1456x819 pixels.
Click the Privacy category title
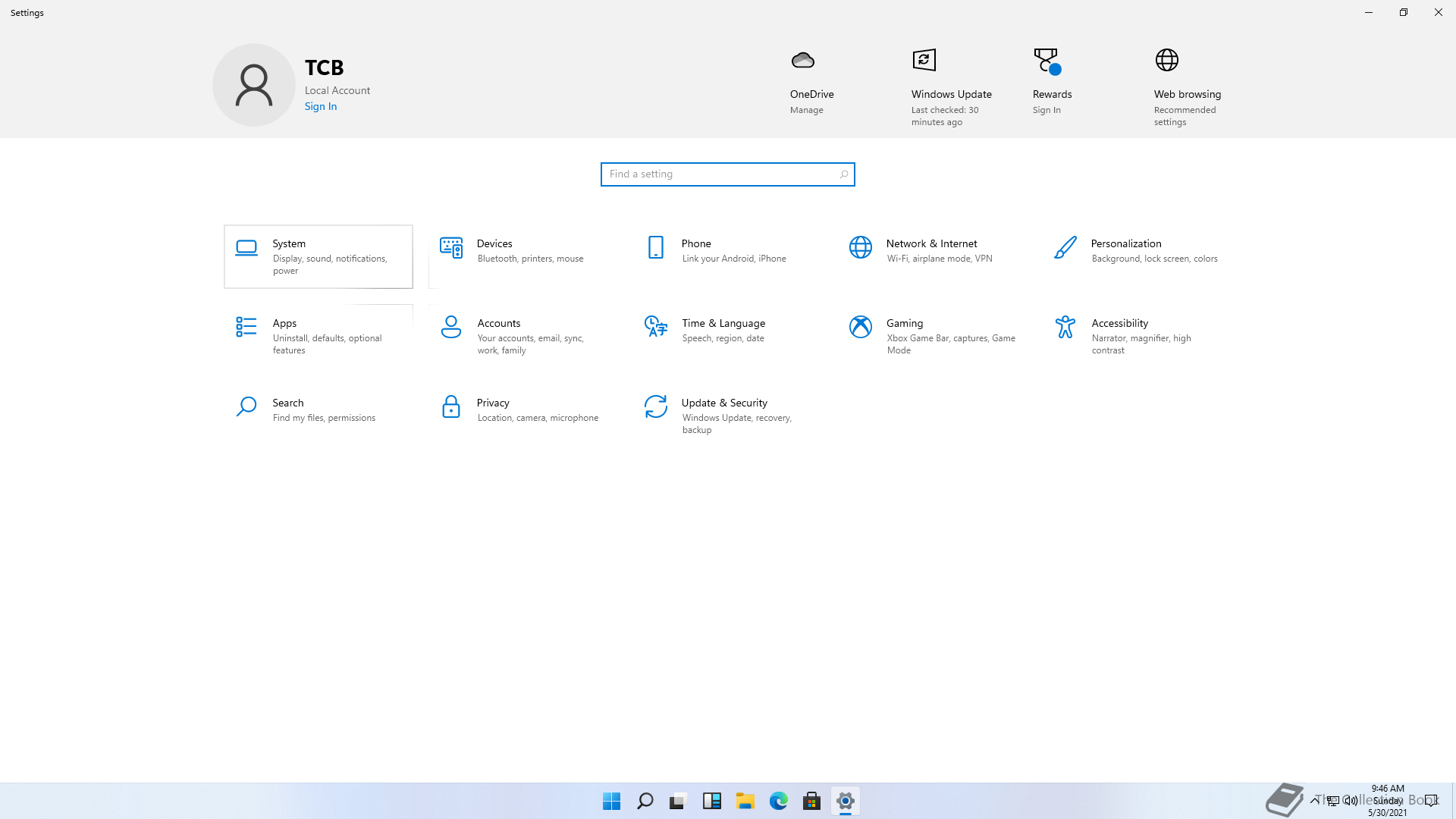pos(493,403)
